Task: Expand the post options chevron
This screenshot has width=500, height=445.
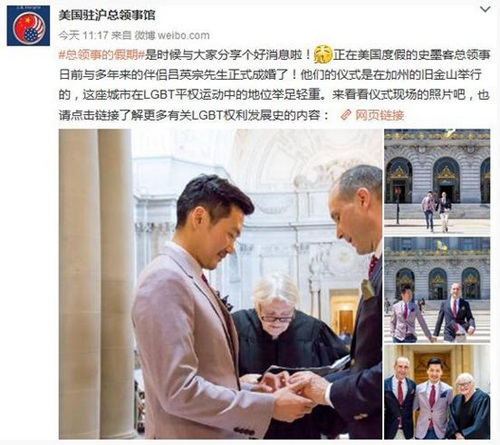Action: point(485,9)
